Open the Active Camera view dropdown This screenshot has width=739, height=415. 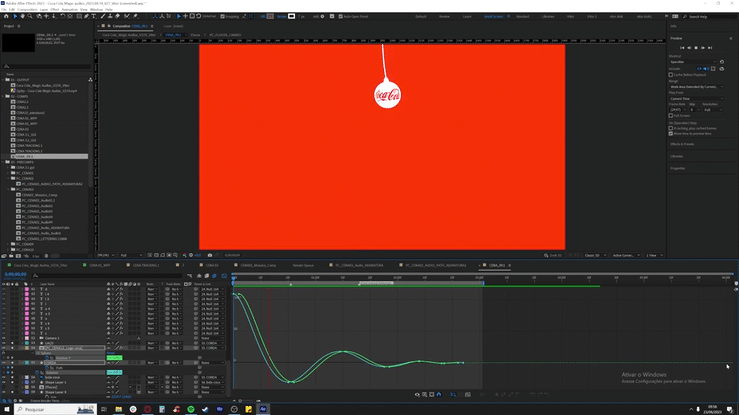coord(626,255)
